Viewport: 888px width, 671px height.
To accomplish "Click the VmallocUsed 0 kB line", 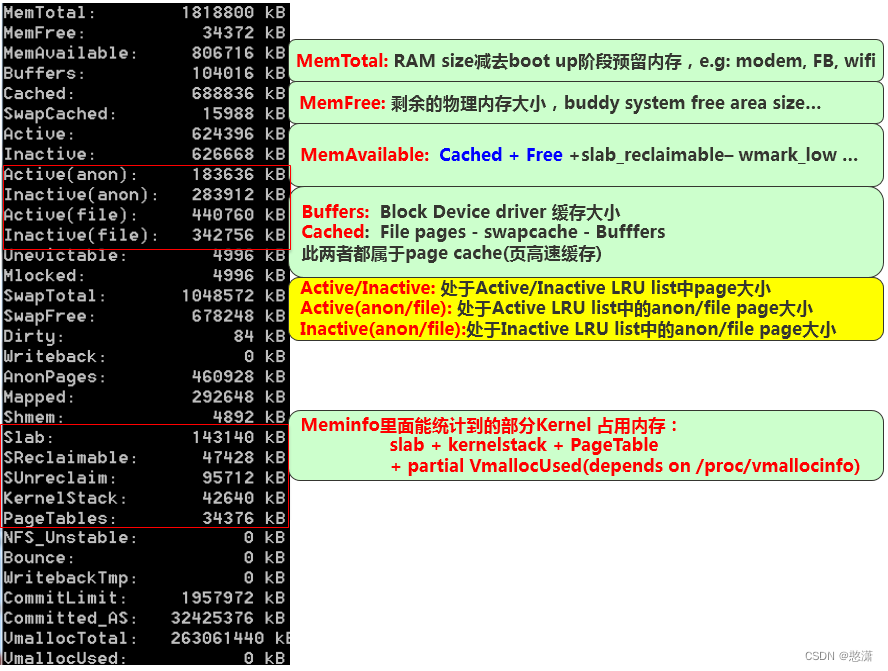I will 144,658.
